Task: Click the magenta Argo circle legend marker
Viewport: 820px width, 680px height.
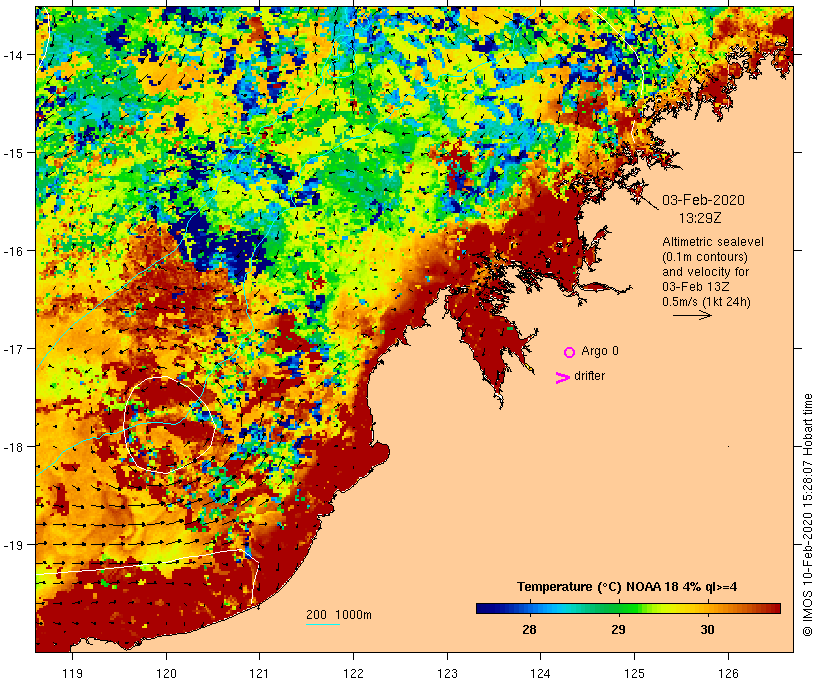Action: pos(570,352)
